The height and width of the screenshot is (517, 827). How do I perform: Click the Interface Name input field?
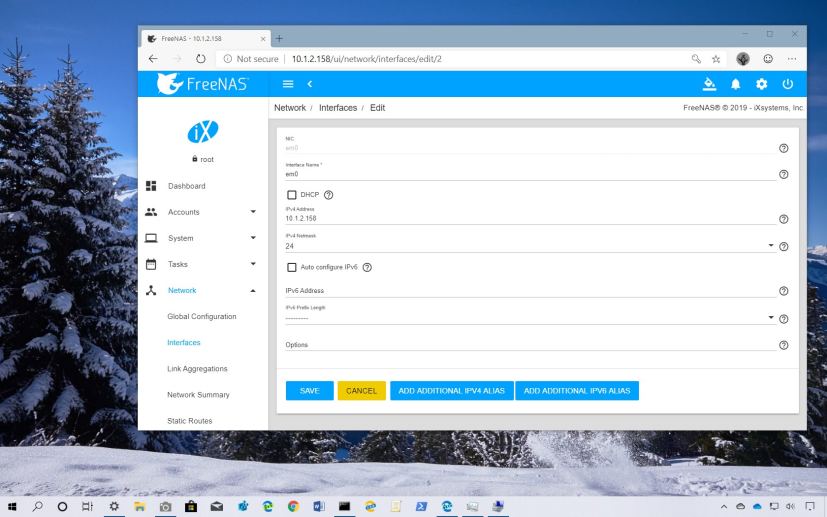[531, 174]
